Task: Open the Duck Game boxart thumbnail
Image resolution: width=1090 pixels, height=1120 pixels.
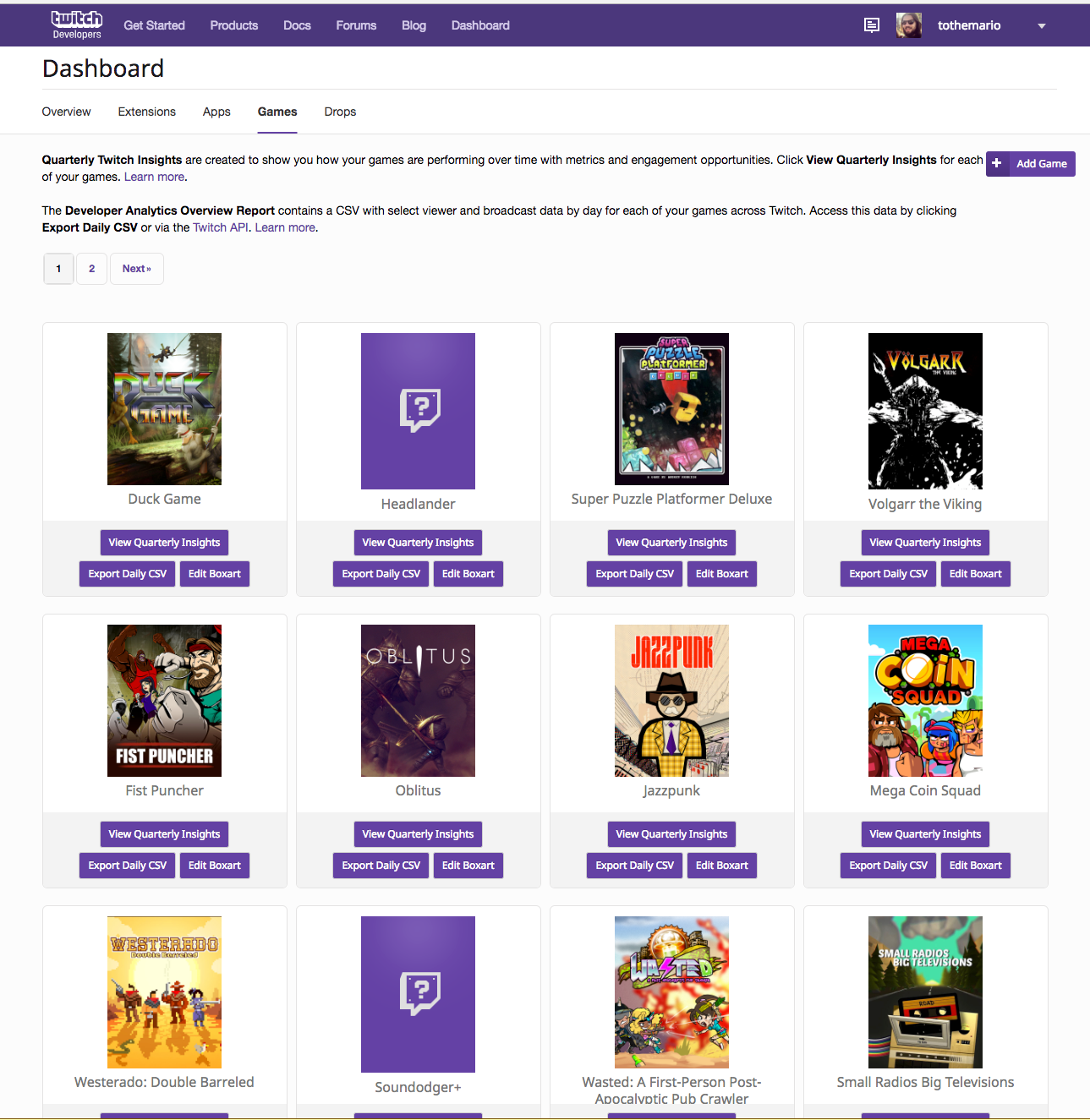Action: pyautogui.click(x=164, y=409)
